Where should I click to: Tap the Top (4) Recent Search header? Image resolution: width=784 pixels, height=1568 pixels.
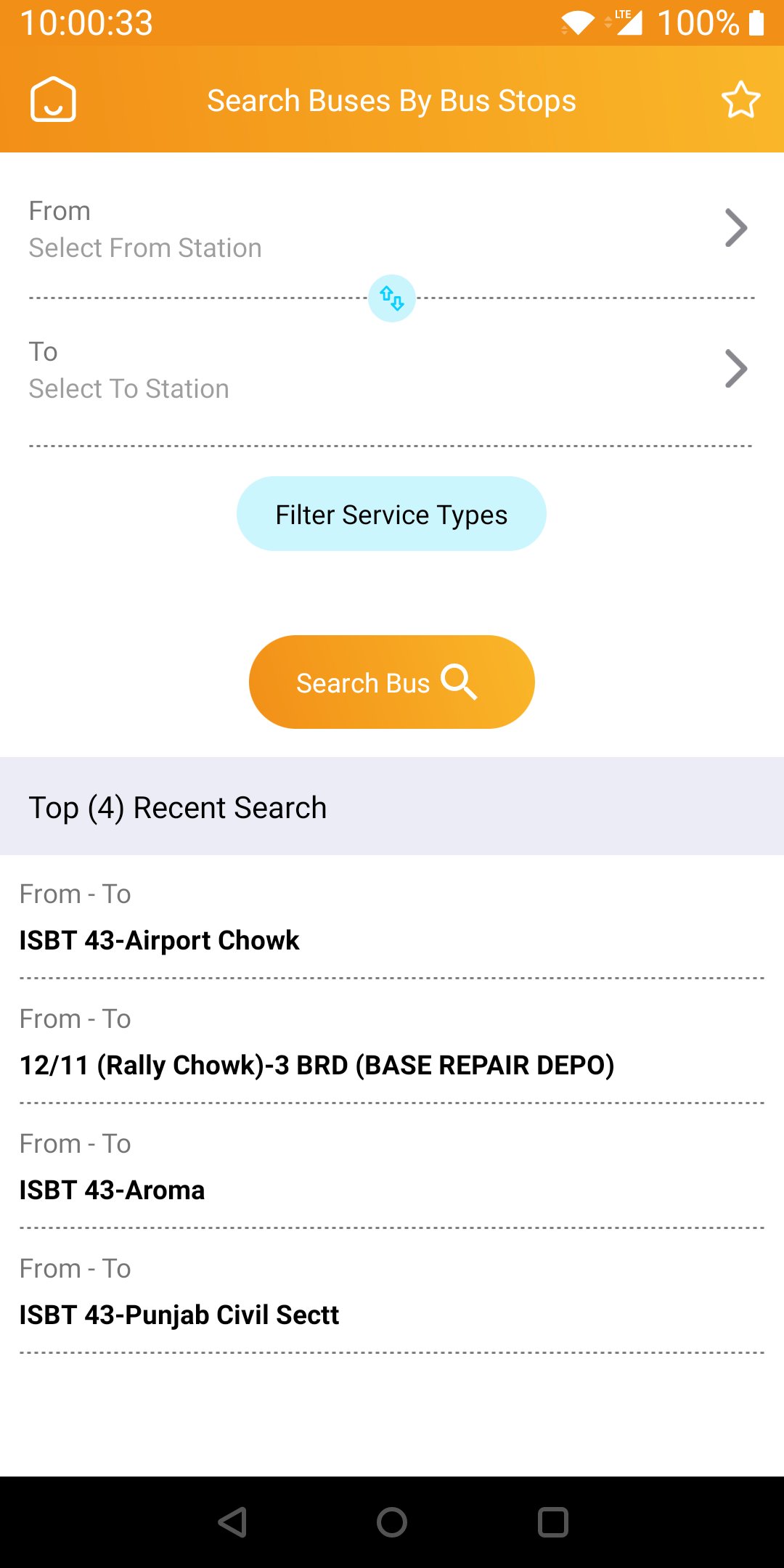[178, 807]
